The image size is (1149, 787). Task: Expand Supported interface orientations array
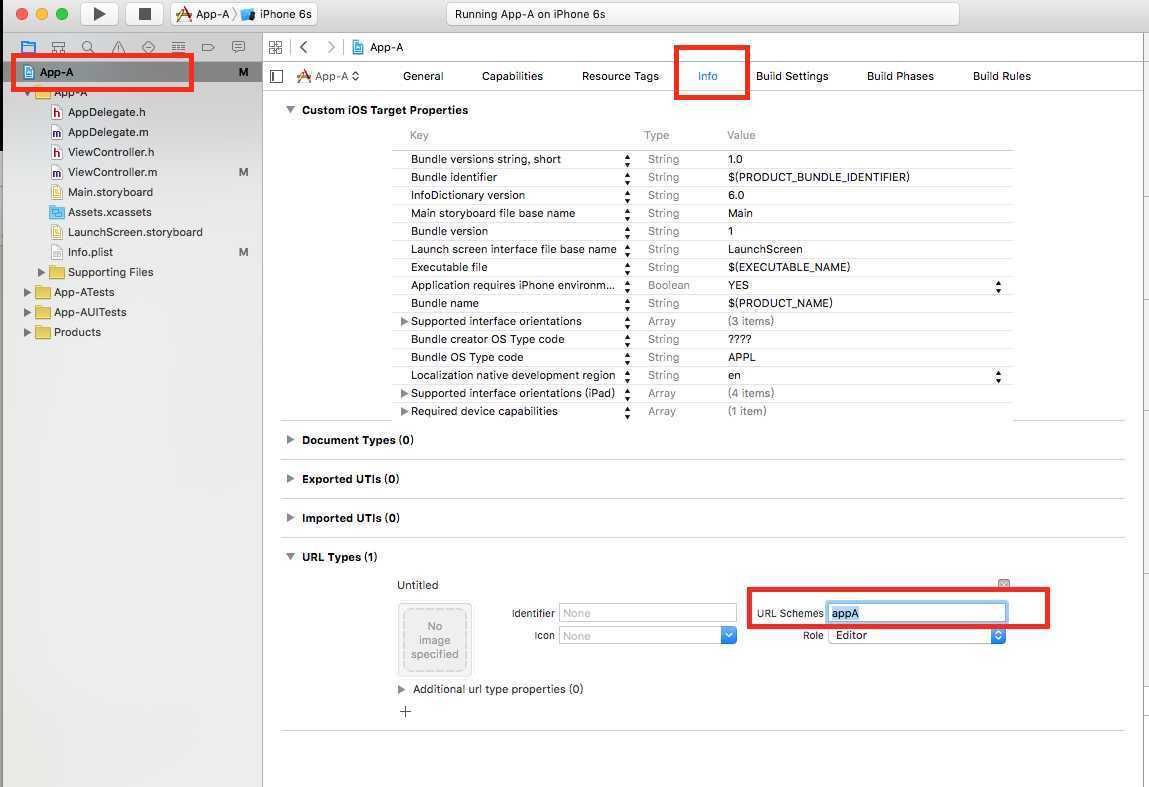pyautogui.click(x=404, y=321)
